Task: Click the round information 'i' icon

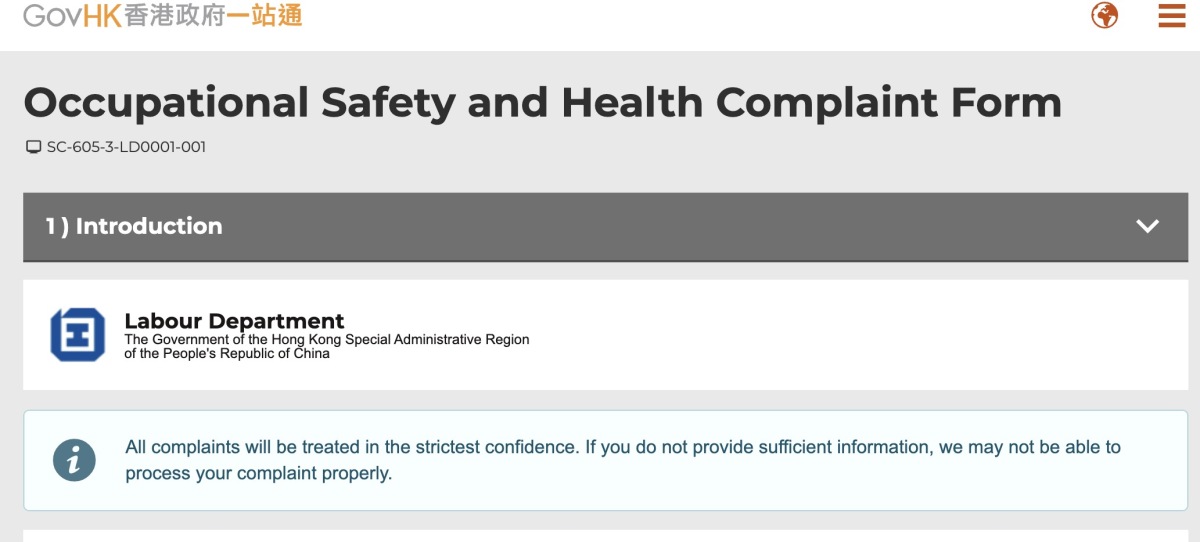Action: [x=74, y=460]
